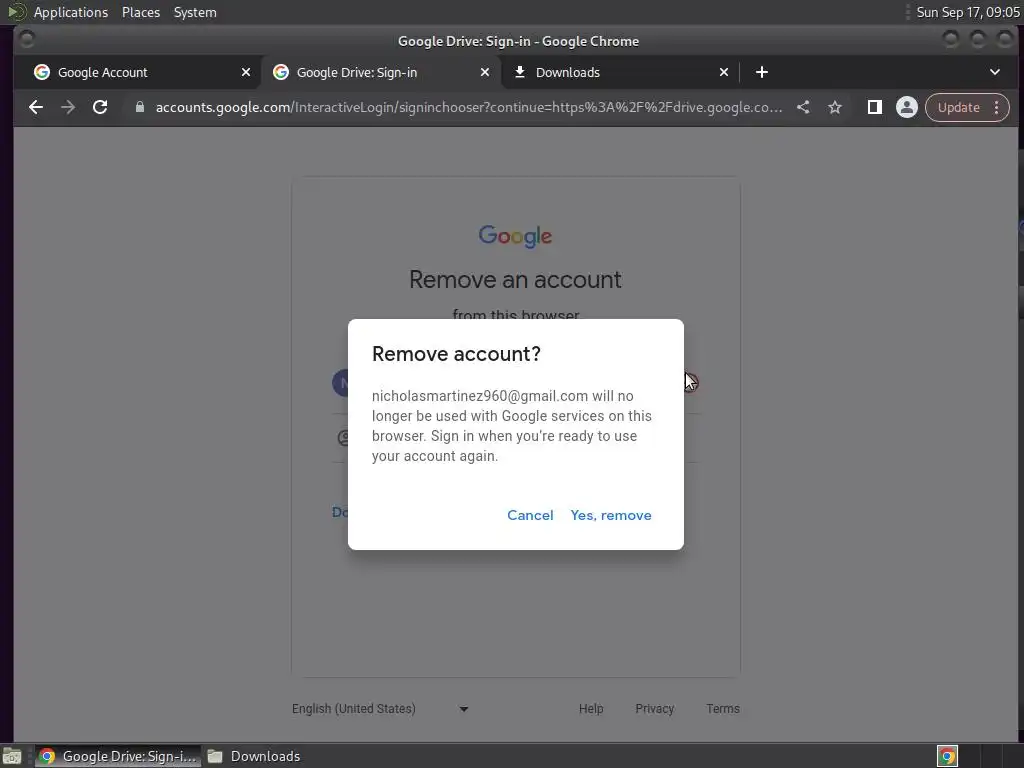This screenshot has width=1024, height=768.
Task: Go back to the previous page
Action: [36, 107]
